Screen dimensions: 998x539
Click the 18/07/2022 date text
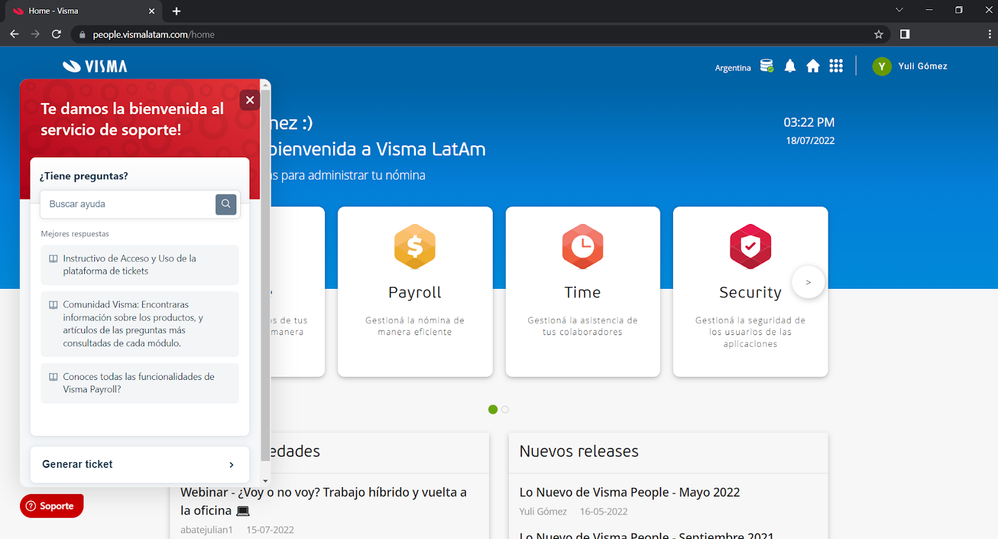click(x=810, y=141)
